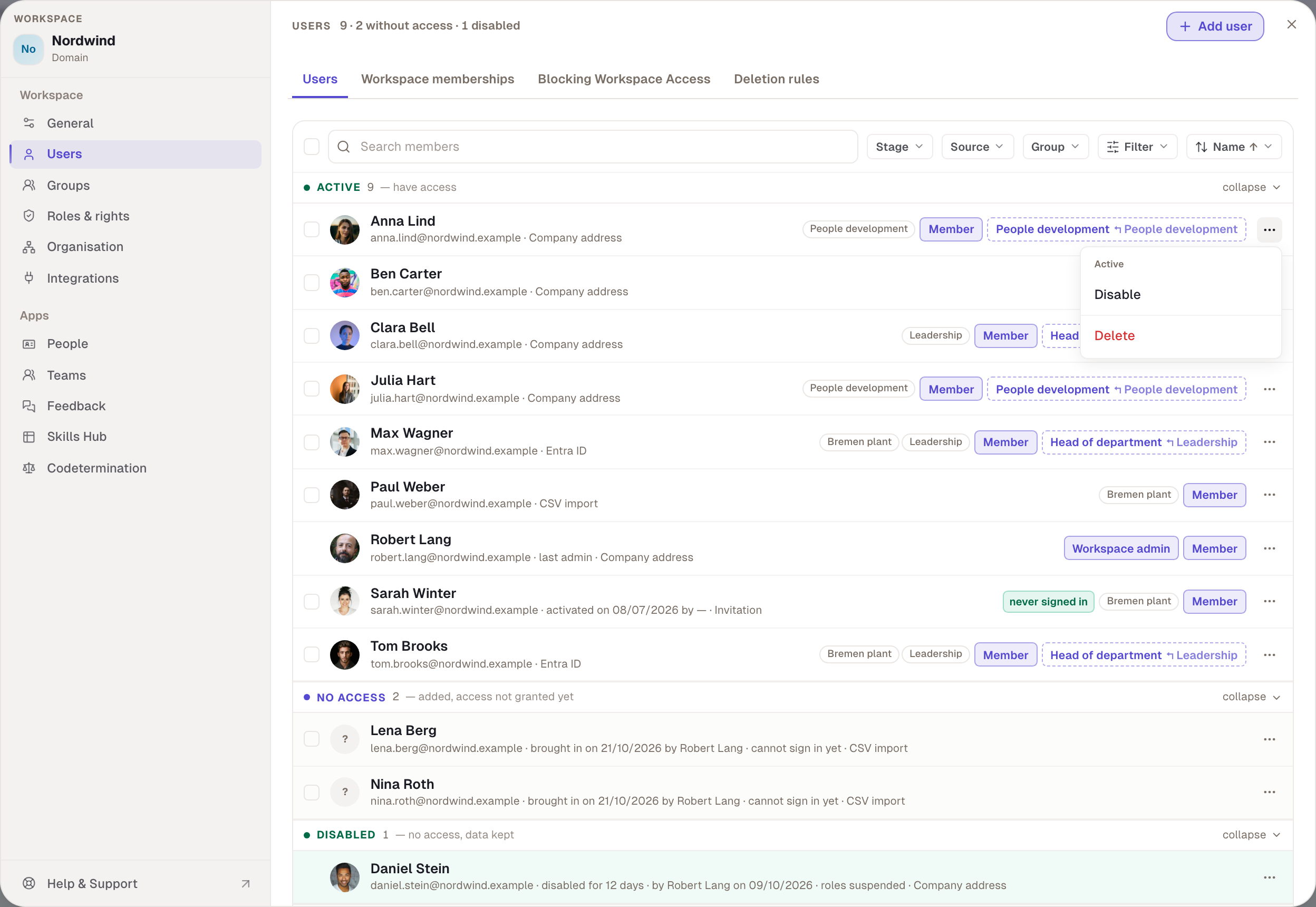Viewport: 1316px width, 907px height.
Task: Click Clara Bell's avatar thumbnail
Action: (x=344, y=335)
